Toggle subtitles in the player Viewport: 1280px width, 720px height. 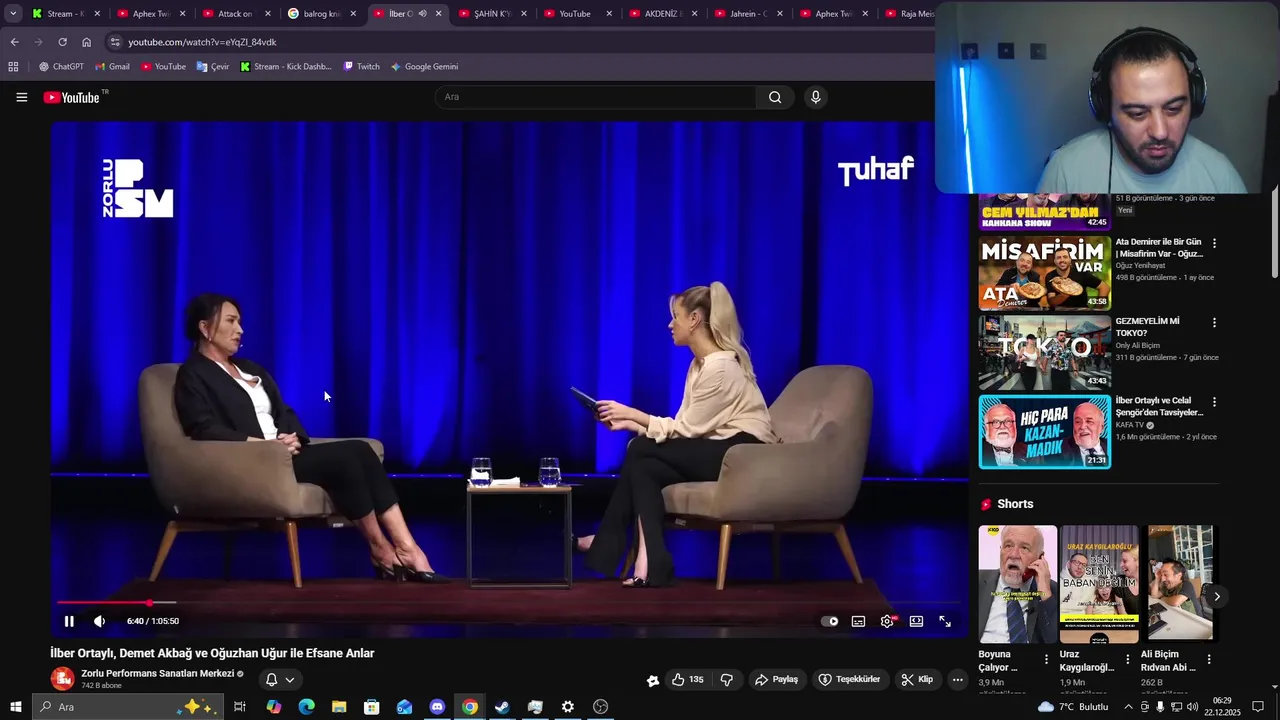[858, 621]
